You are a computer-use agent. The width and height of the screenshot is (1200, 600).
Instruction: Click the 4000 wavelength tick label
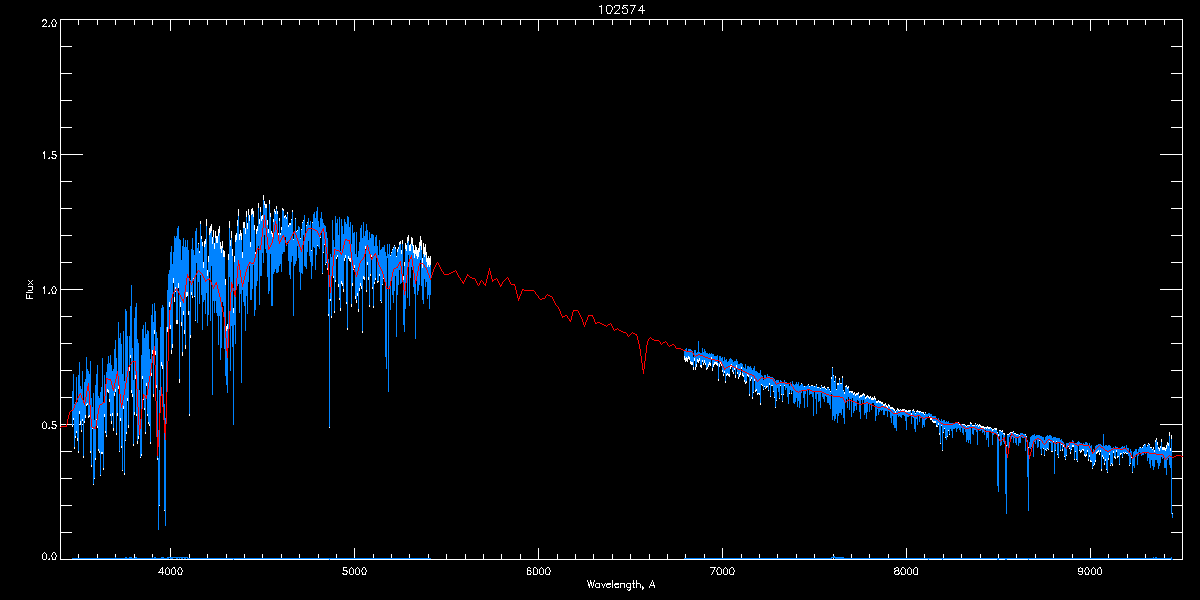point(171,572)
